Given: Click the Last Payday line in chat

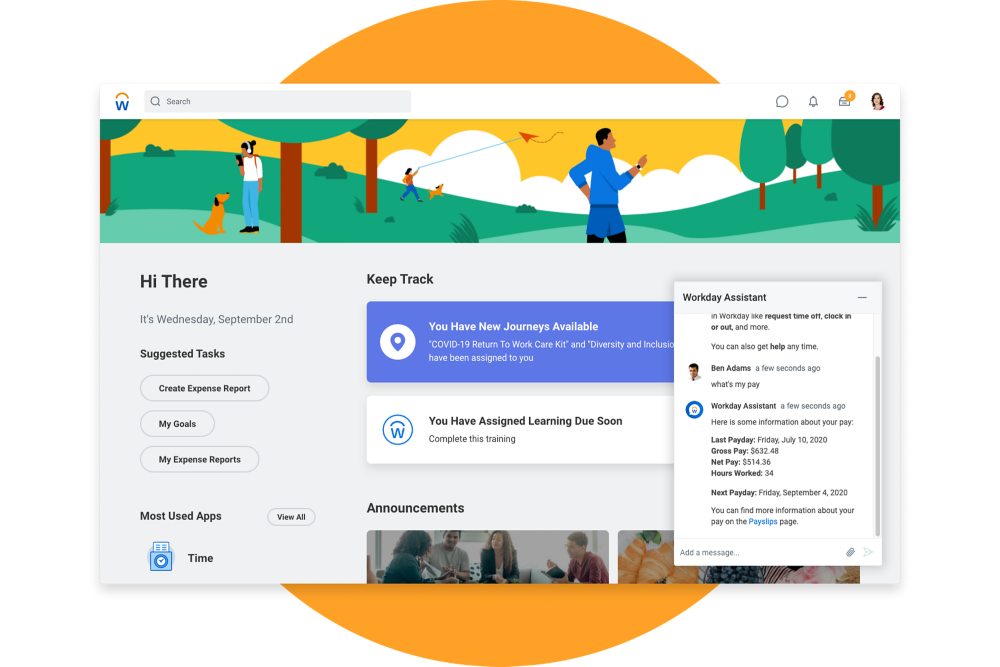Looking at the screenshot, I should [x=769, y=440].
